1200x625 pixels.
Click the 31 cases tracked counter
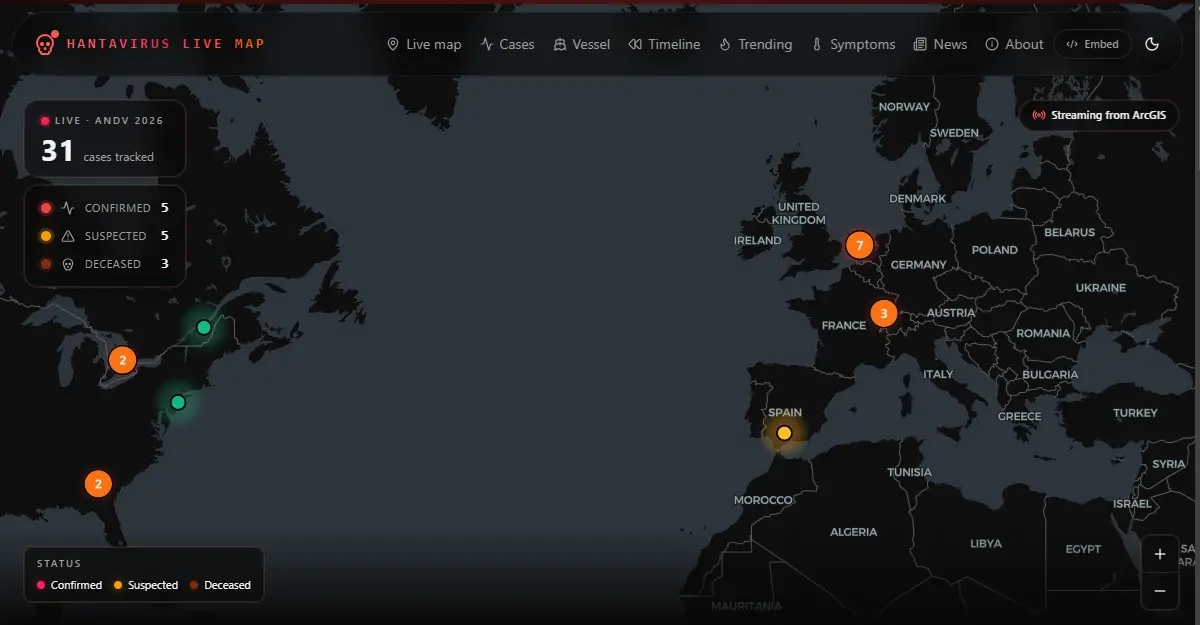(97, 152)
